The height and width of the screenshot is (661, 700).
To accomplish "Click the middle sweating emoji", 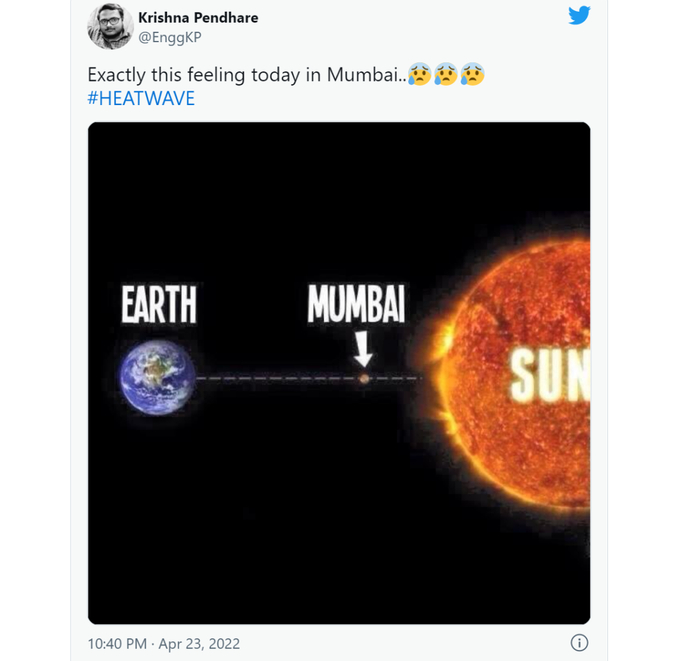I will (x=446, y=76).
